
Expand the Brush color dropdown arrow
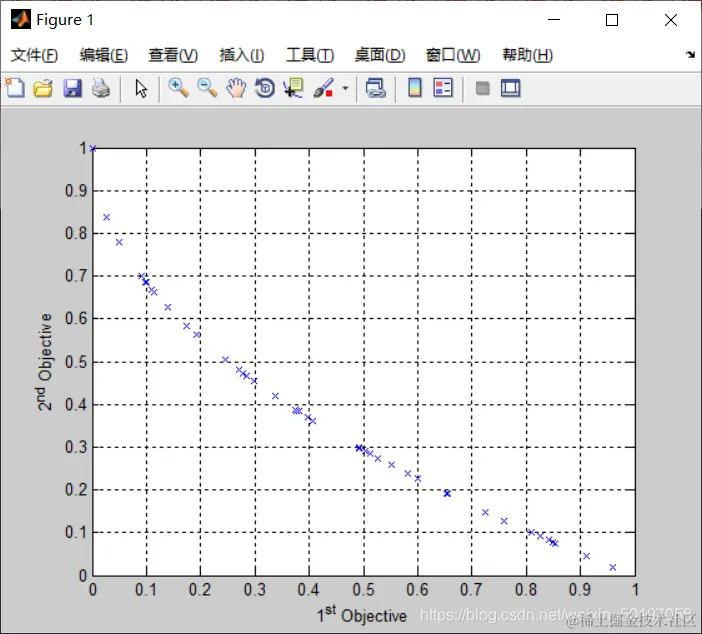(x=345, y=88)
